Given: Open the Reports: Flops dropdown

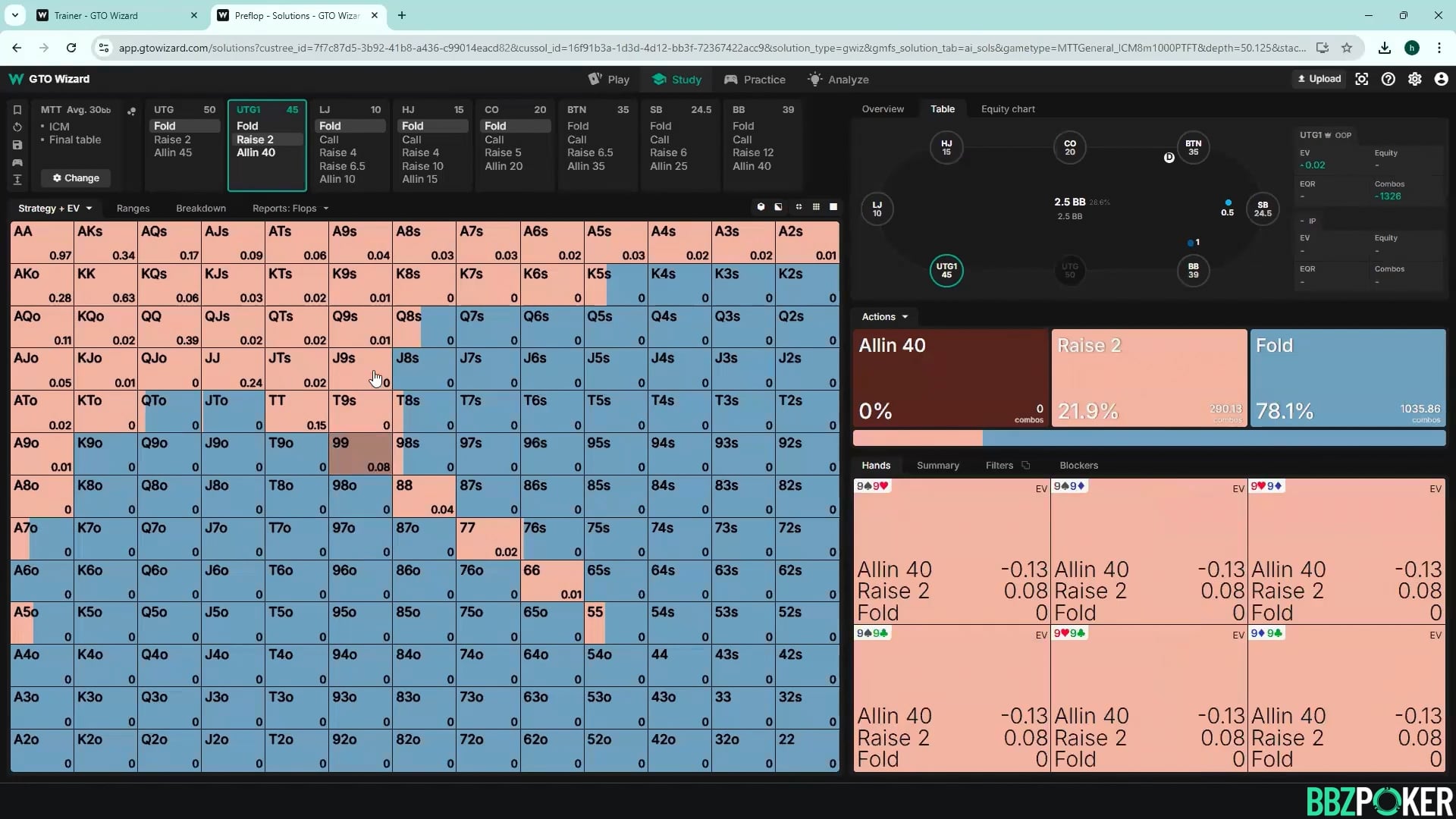Looking at the screenshot, I should [x=290, y=208].
